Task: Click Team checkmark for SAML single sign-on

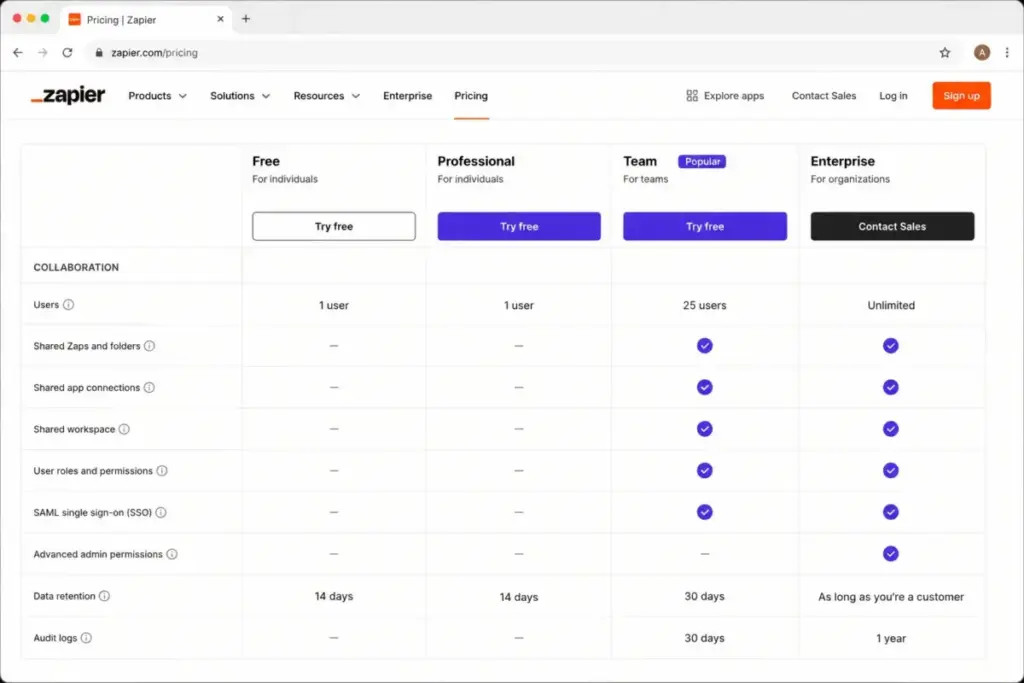Action: point(704,513)
